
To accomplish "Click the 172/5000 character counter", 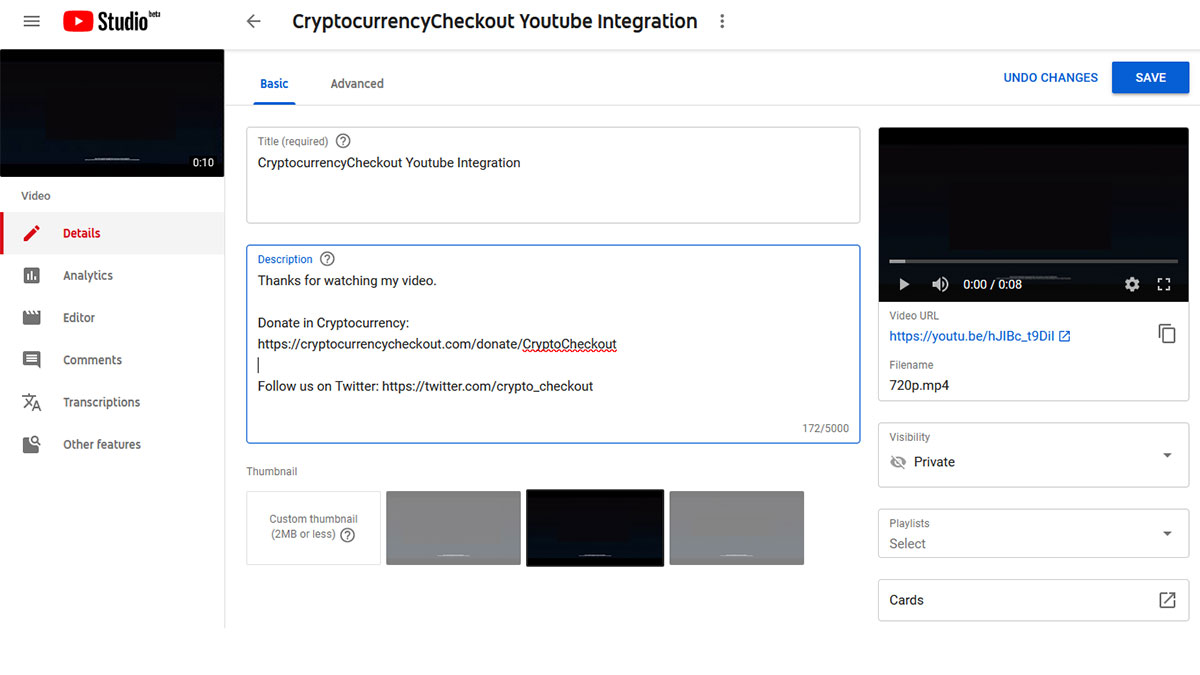I will [825, 428].
